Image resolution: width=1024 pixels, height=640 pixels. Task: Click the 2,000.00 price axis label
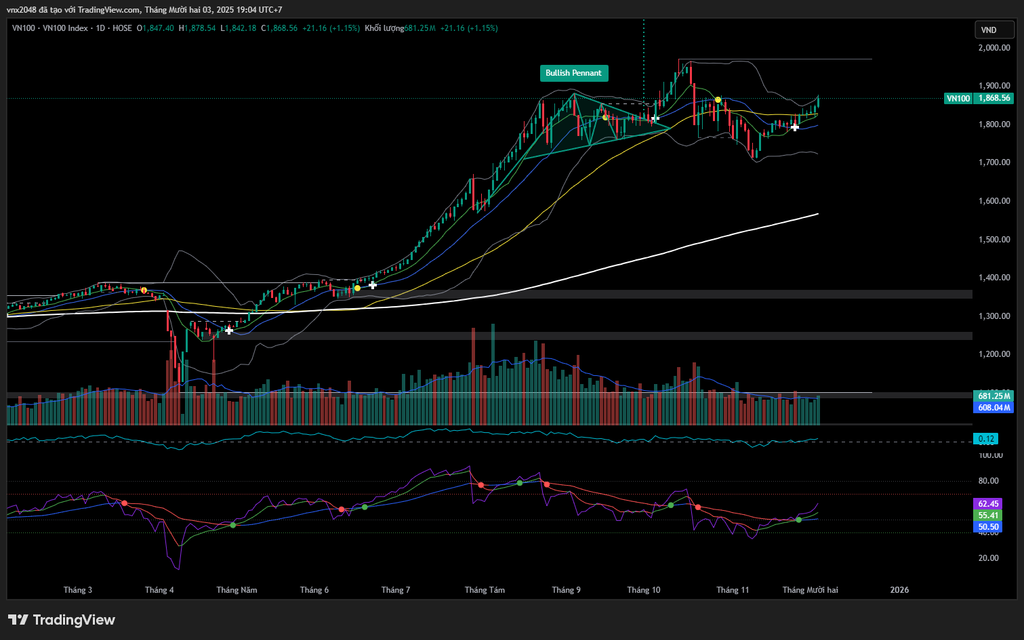click(994, 48)
